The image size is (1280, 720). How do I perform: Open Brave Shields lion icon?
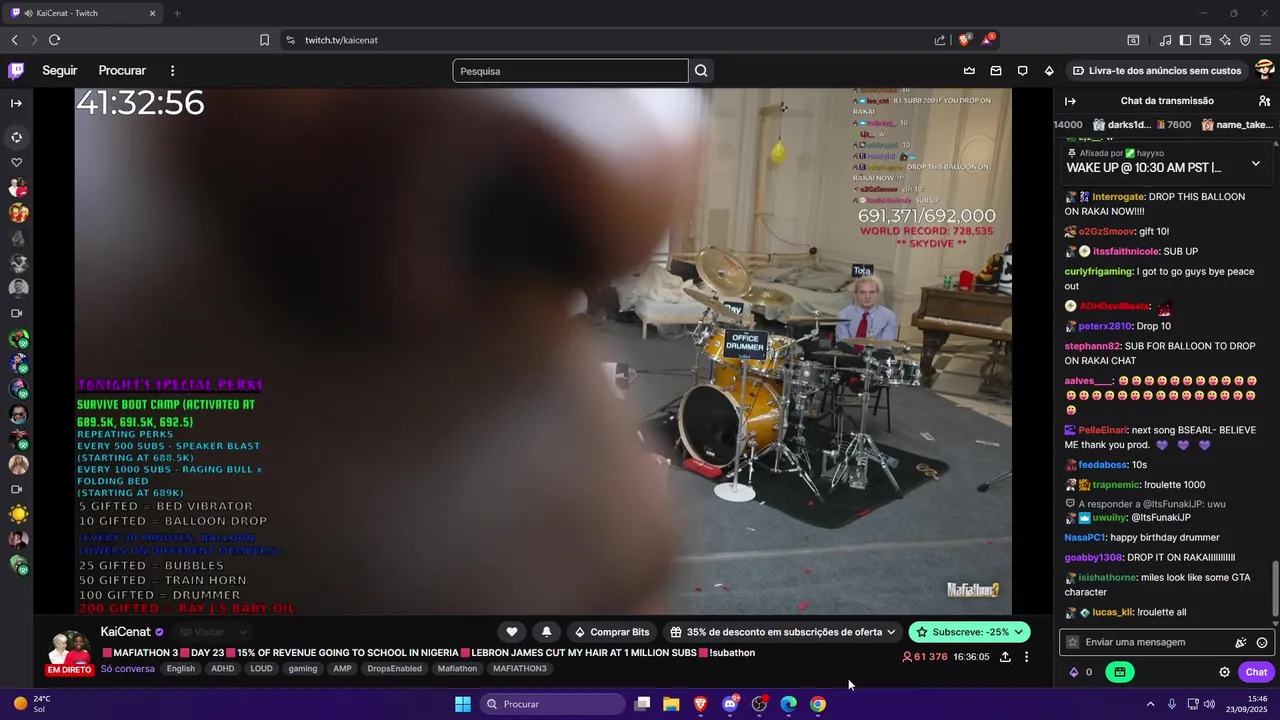(x=965, y=40)
